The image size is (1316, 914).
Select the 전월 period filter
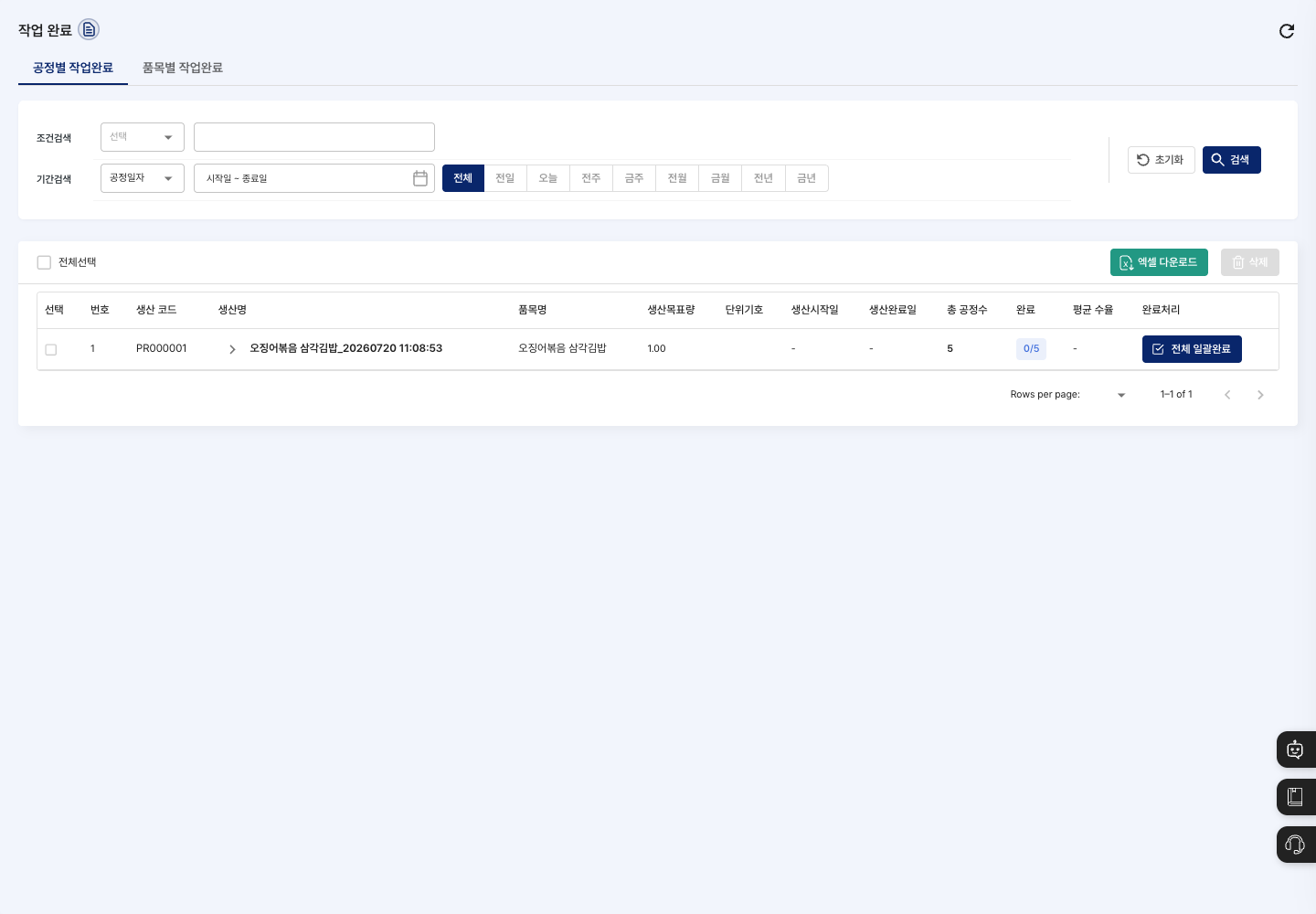(x=677, y=178)
